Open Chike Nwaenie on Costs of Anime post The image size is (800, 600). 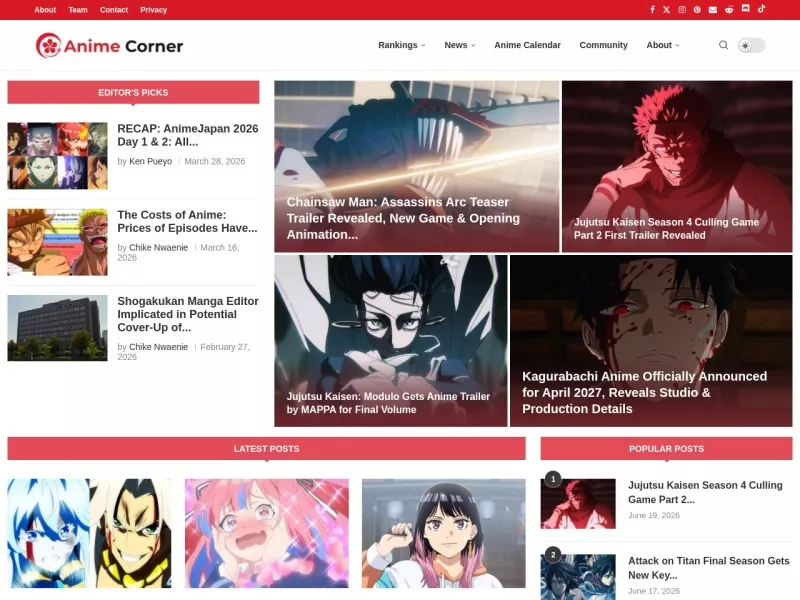(158, 247)
